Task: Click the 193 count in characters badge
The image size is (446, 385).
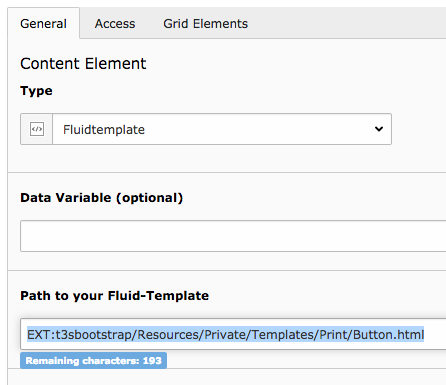Action: 152,361
